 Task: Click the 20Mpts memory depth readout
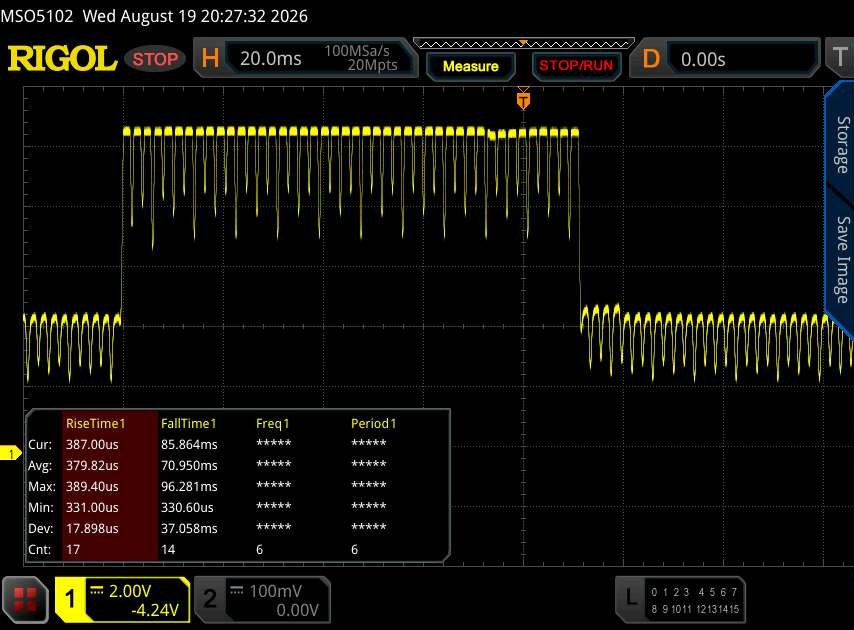click(373, 65)
